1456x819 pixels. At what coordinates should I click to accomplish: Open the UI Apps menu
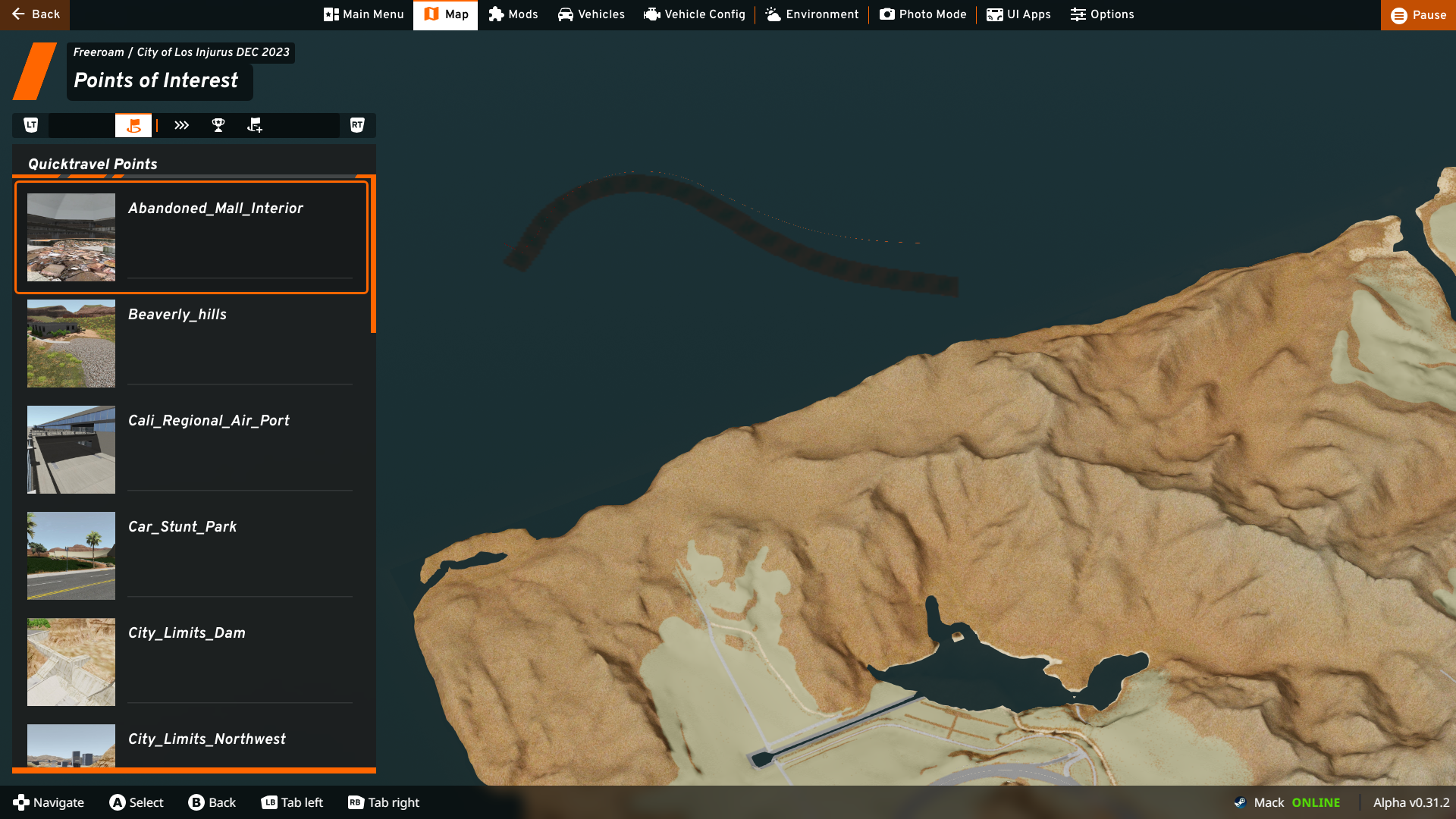1018,14
